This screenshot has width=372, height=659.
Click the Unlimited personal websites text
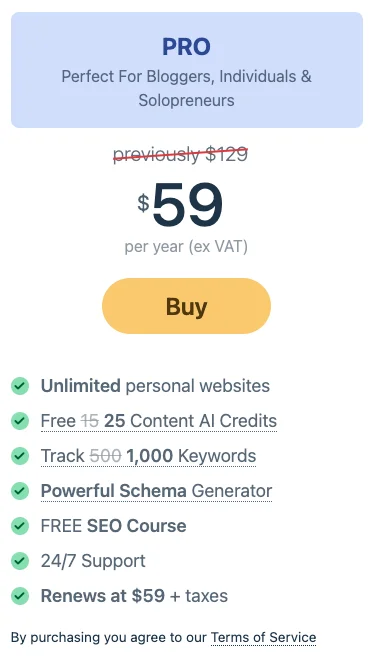coord(155,386)
